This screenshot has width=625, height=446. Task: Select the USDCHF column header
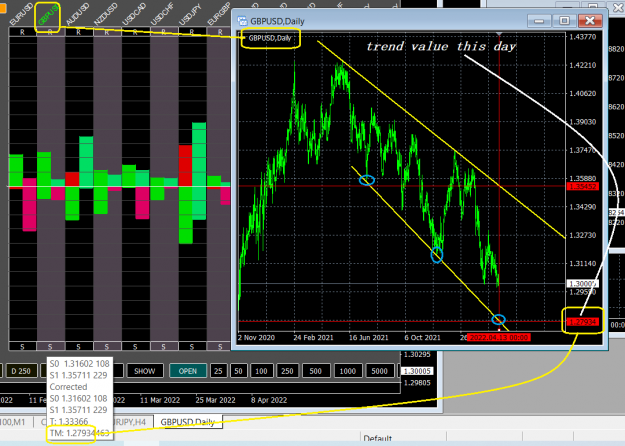(x=163, y=14)
